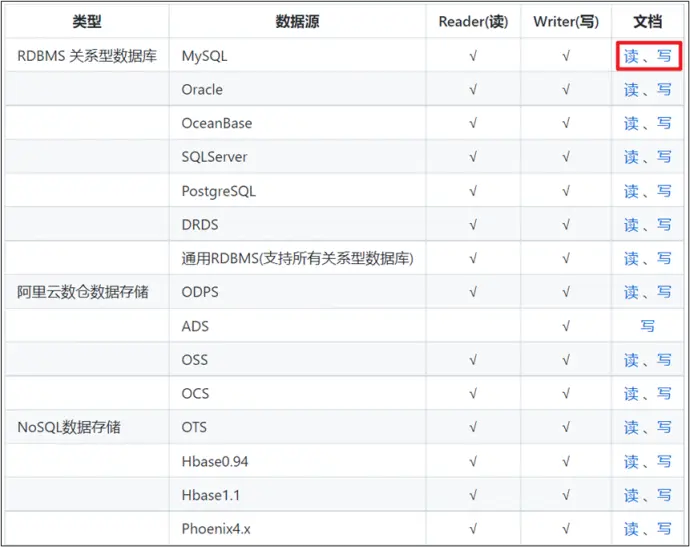Select the RDBMS 关系型数据库 type cell
690x547 pixels.
(87, 56)
